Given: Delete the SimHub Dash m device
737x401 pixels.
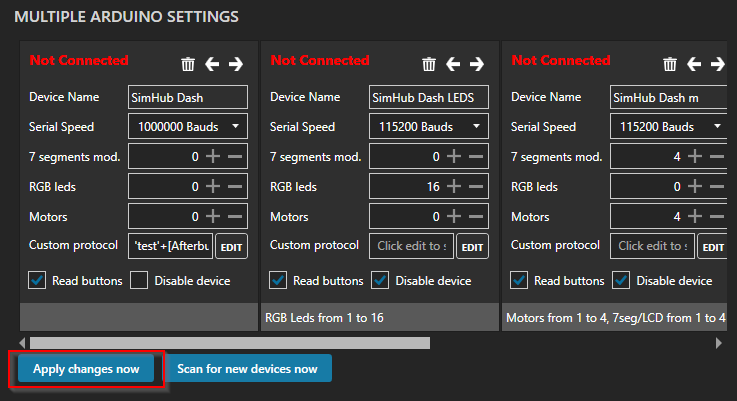Looking at the screenshot, I should click(x=670, y=64).
